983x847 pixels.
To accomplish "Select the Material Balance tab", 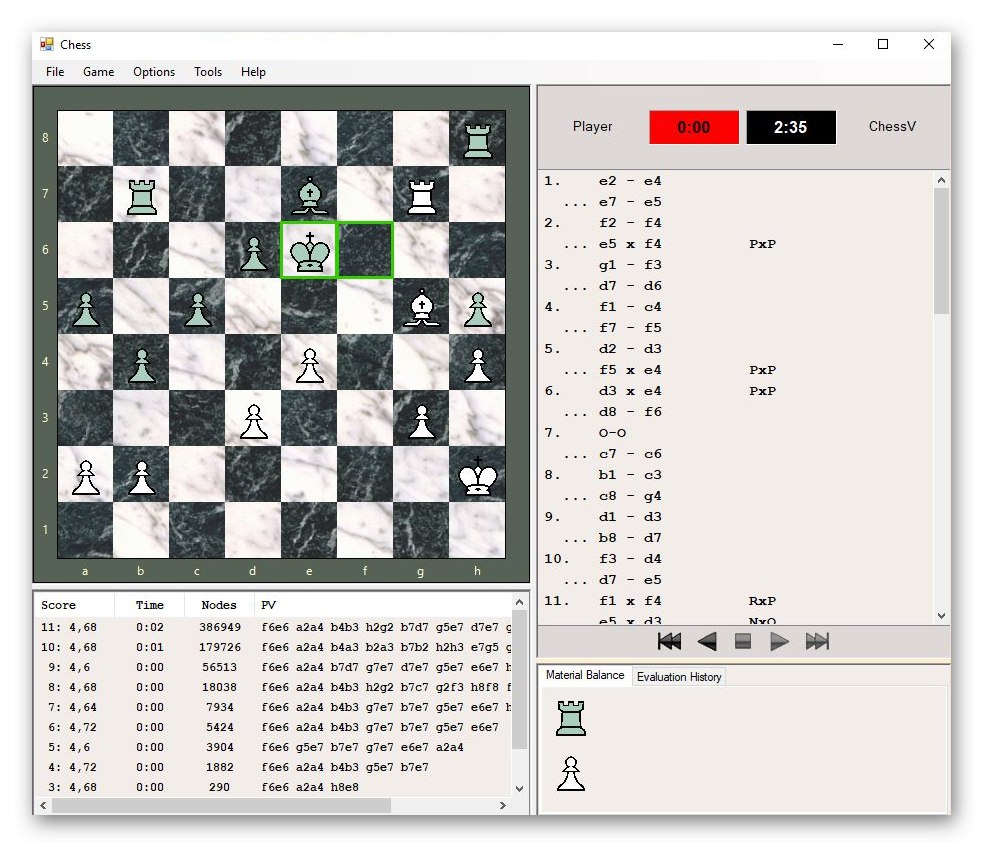I will pos(585,675).
